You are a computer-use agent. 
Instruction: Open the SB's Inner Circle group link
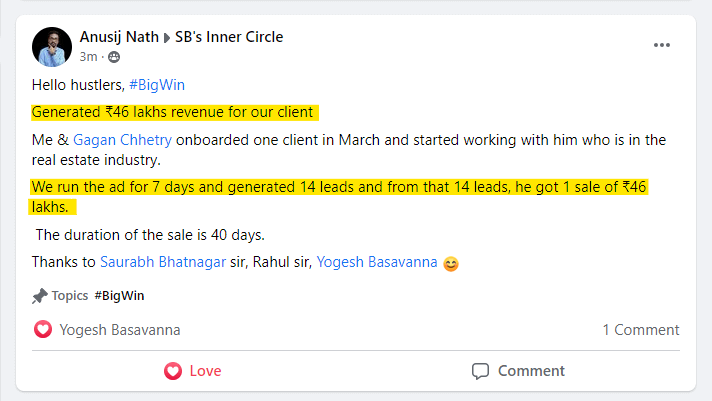pyautogui.click(x=229, y=37)
